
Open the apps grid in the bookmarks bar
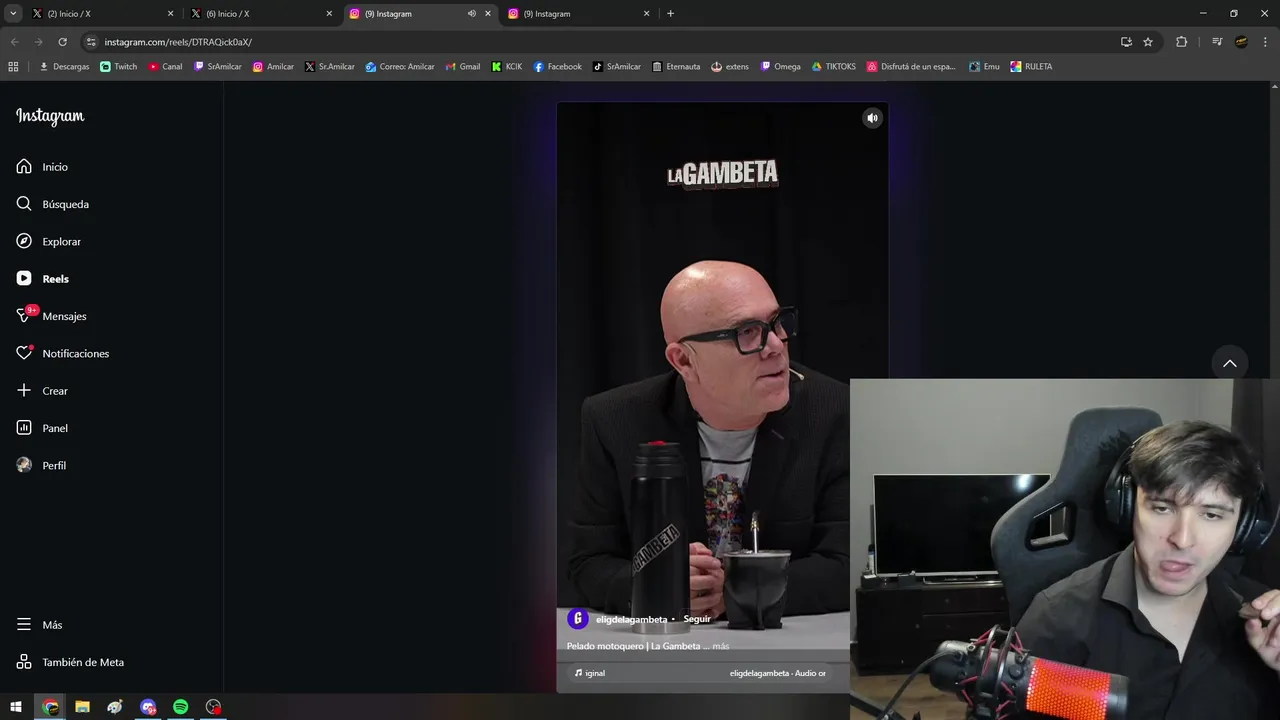pyautogui.click(x=13, y=67)
